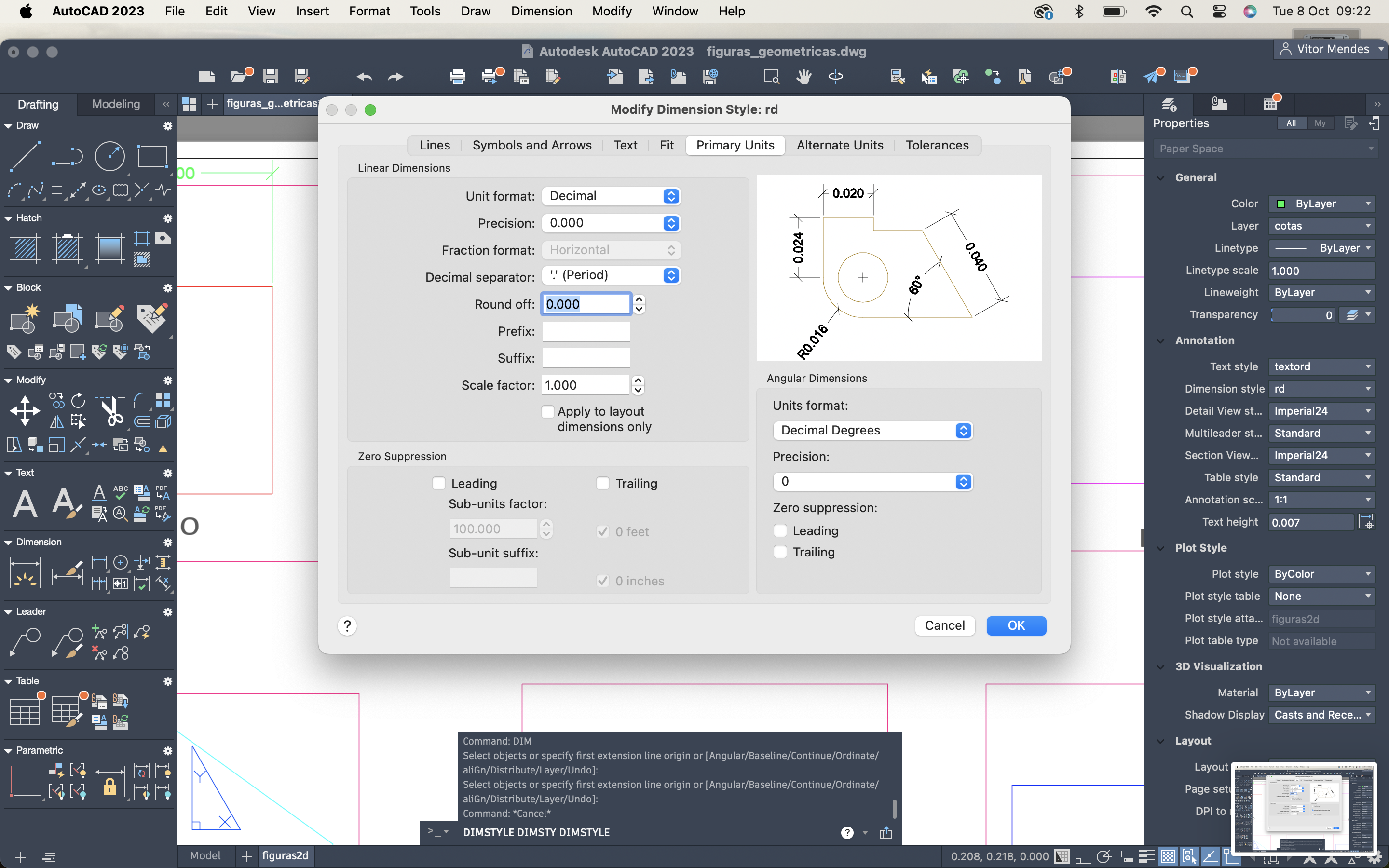1389x868 pixels.
Task: Click the Suffix input field
Action: tap(586, 358)
